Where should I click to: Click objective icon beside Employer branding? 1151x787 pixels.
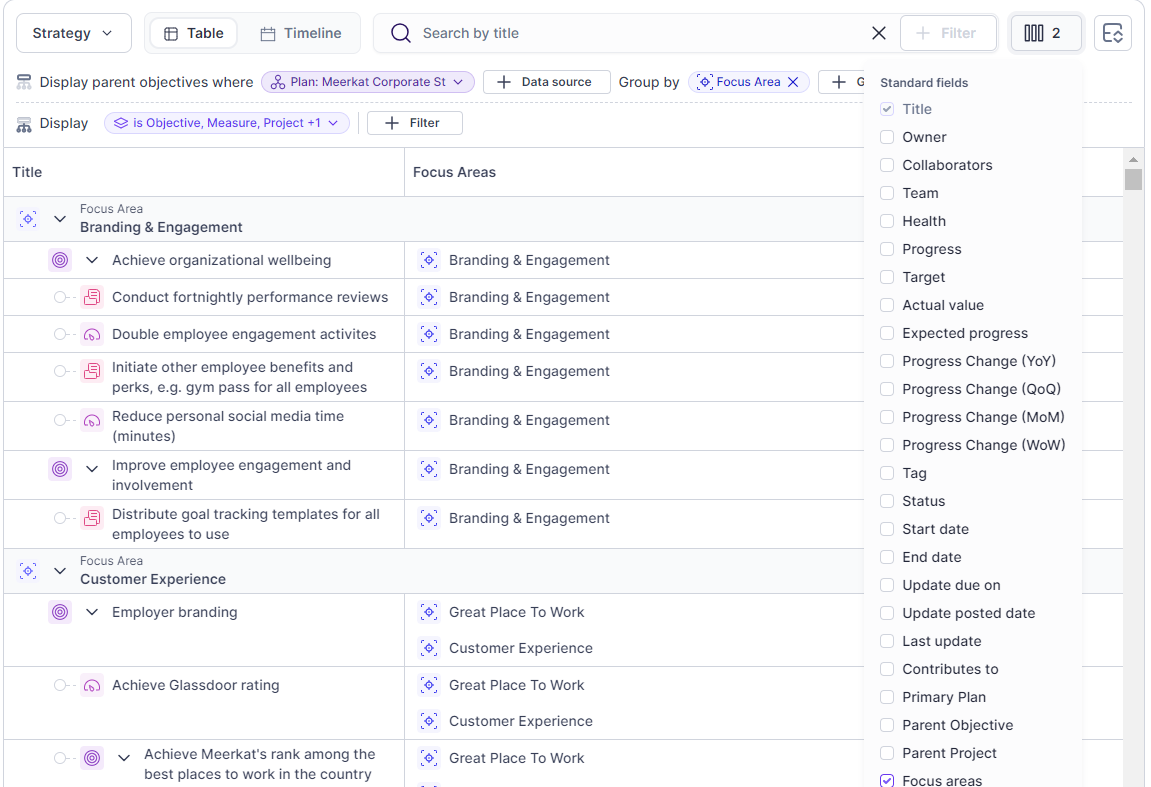tap(60, 612)
